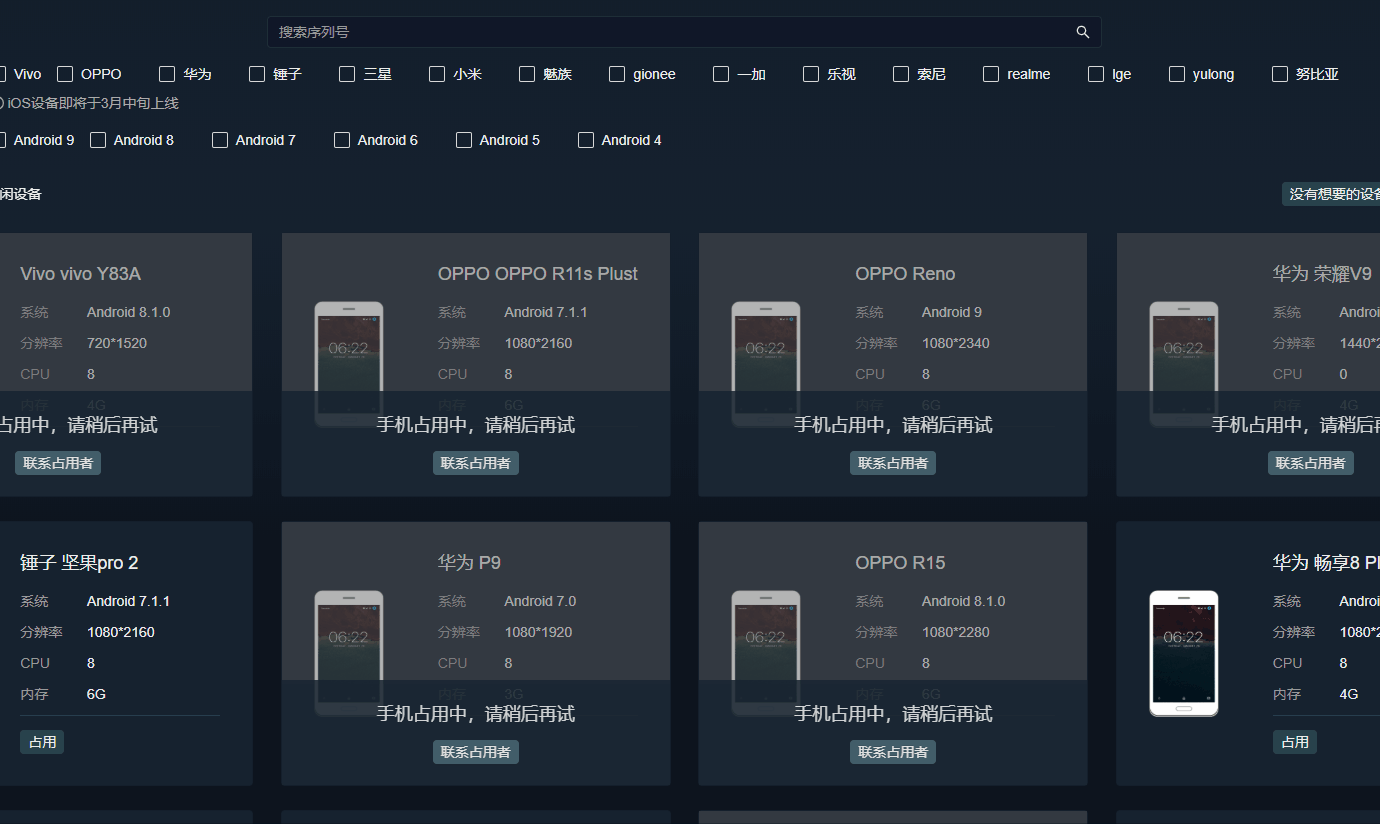Click the 1080*1920 resolution value
Image resolution: width=1380 pixels, height=824 pixels.
pyautogui.click(x=538, y=632)
